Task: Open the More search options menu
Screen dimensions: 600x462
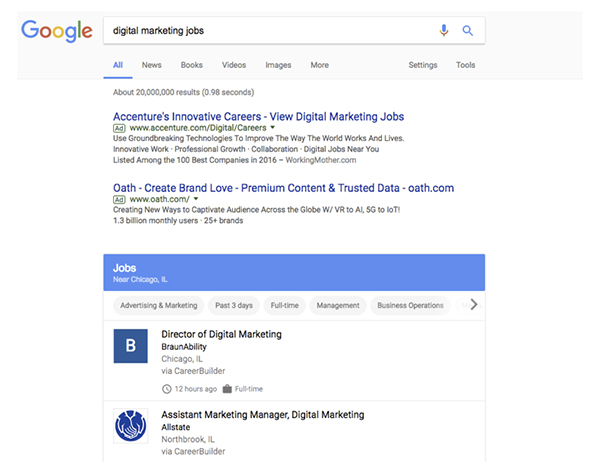Action: (319, 65)
